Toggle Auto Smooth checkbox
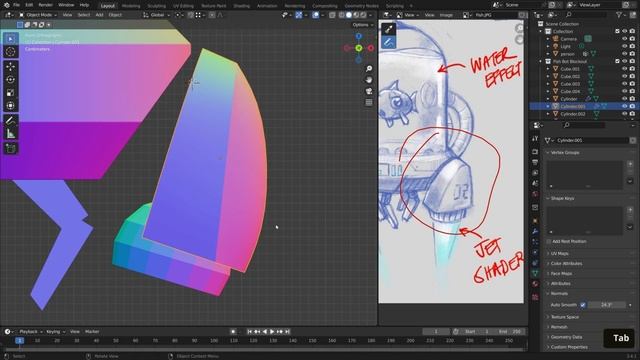Screen dimensions: 640x360 pos(583,305)
